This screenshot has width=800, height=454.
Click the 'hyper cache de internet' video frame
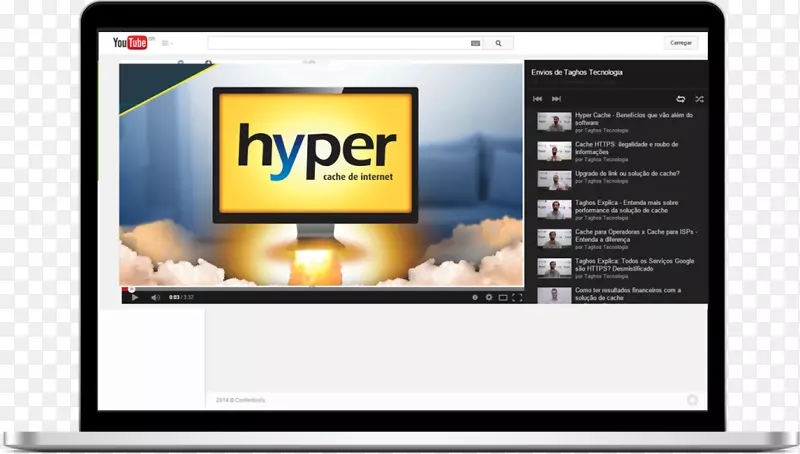pos(321,174)
